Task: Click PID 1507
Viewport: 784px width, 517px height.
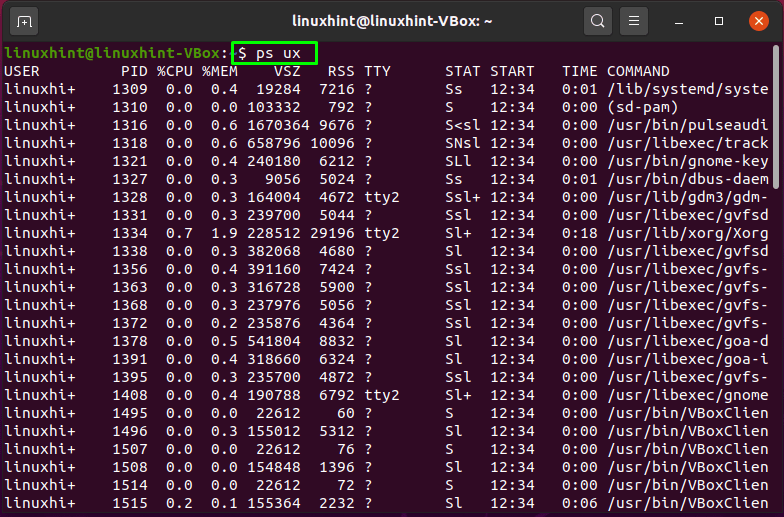Action: coord(130,450)
